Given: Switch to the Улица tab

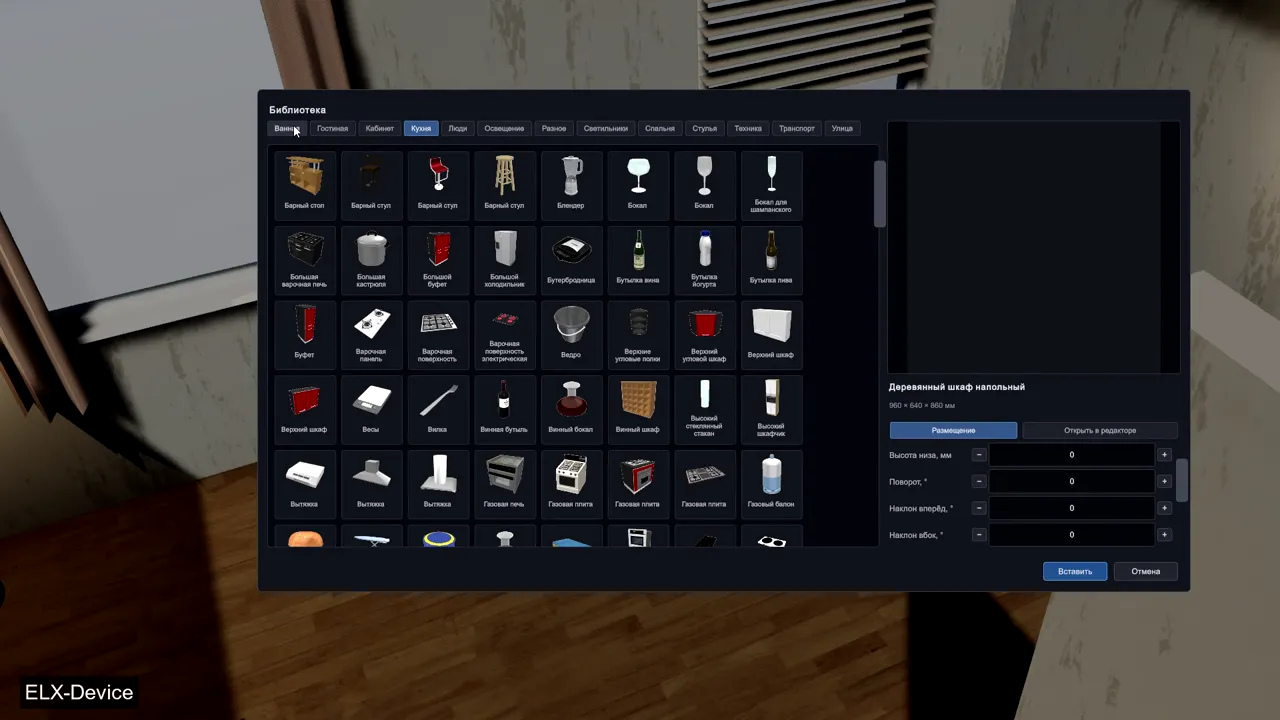Looking at the screenshot, I should click(x=843, y=128).
